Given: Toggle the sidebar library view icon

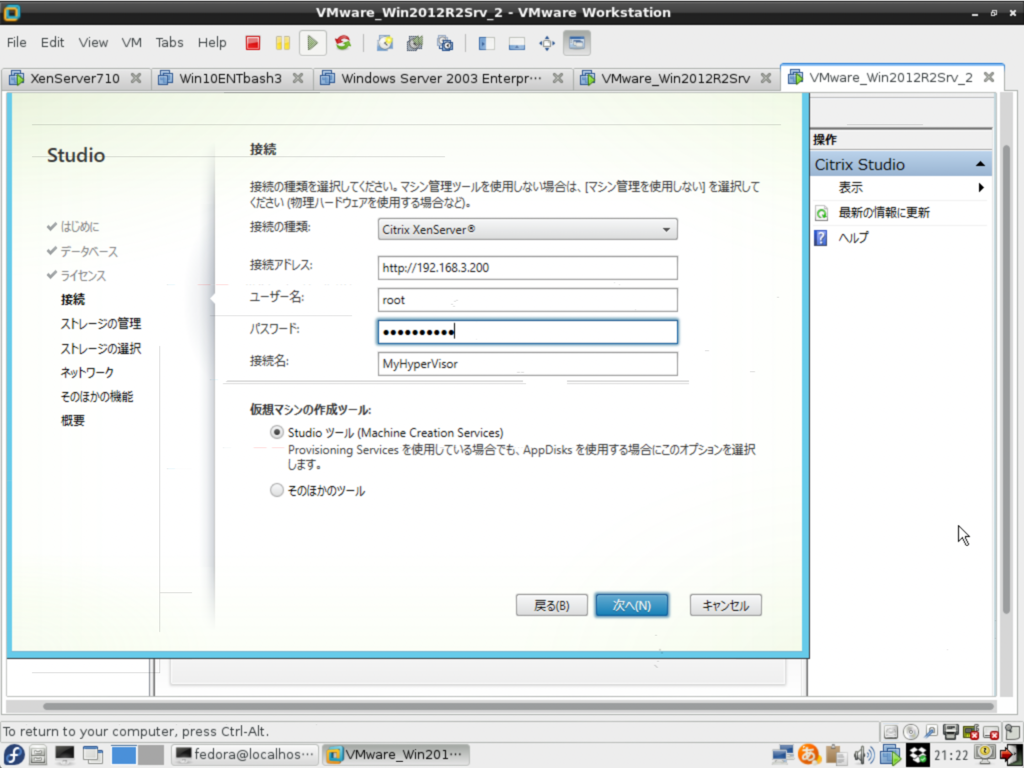Looking at the screenshot, I should tap(487, 43).
